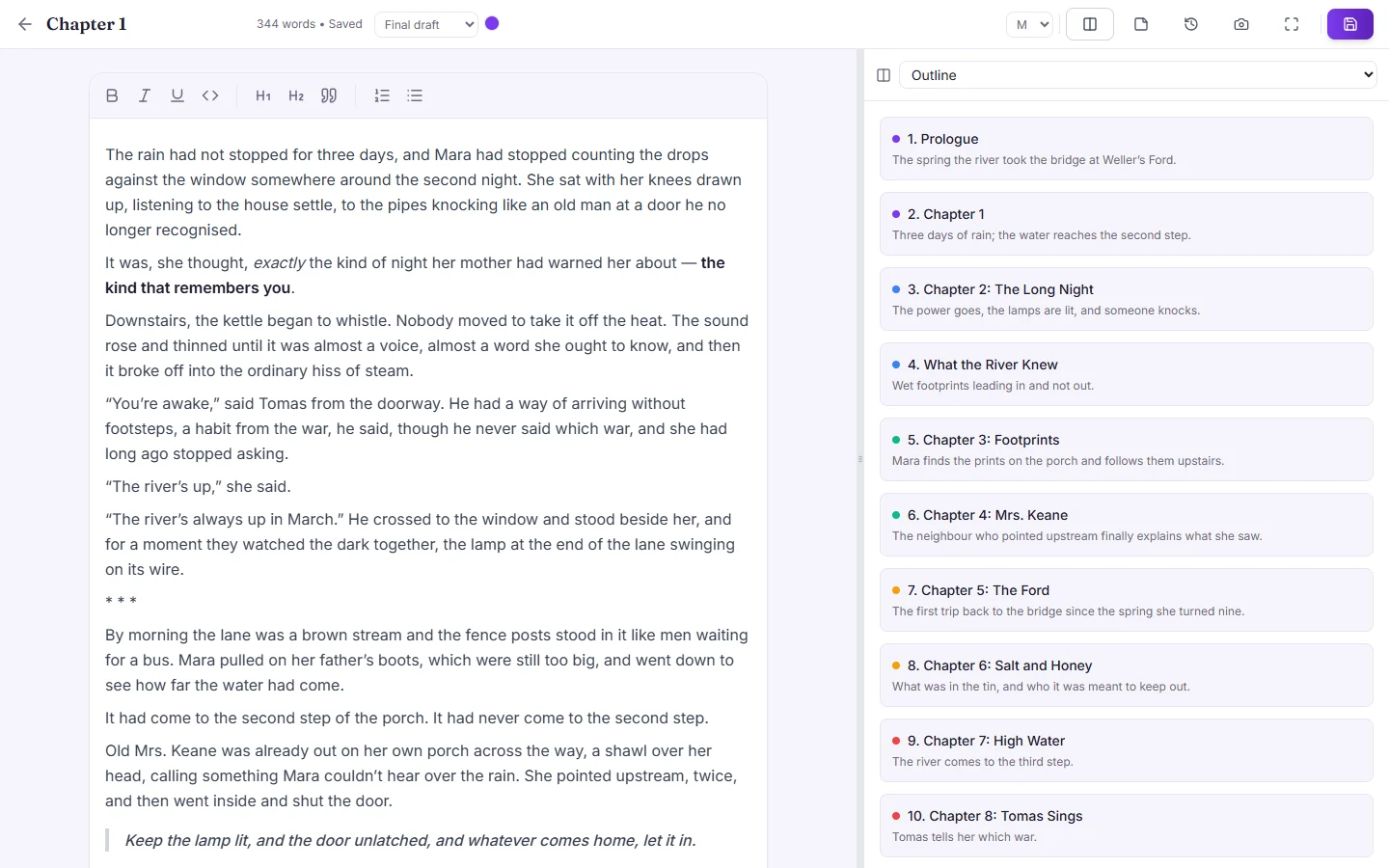This screenshot has width=1389, height=868.
Task: Open Chapter 2: The Long Night
Action: click(1127, 299)
